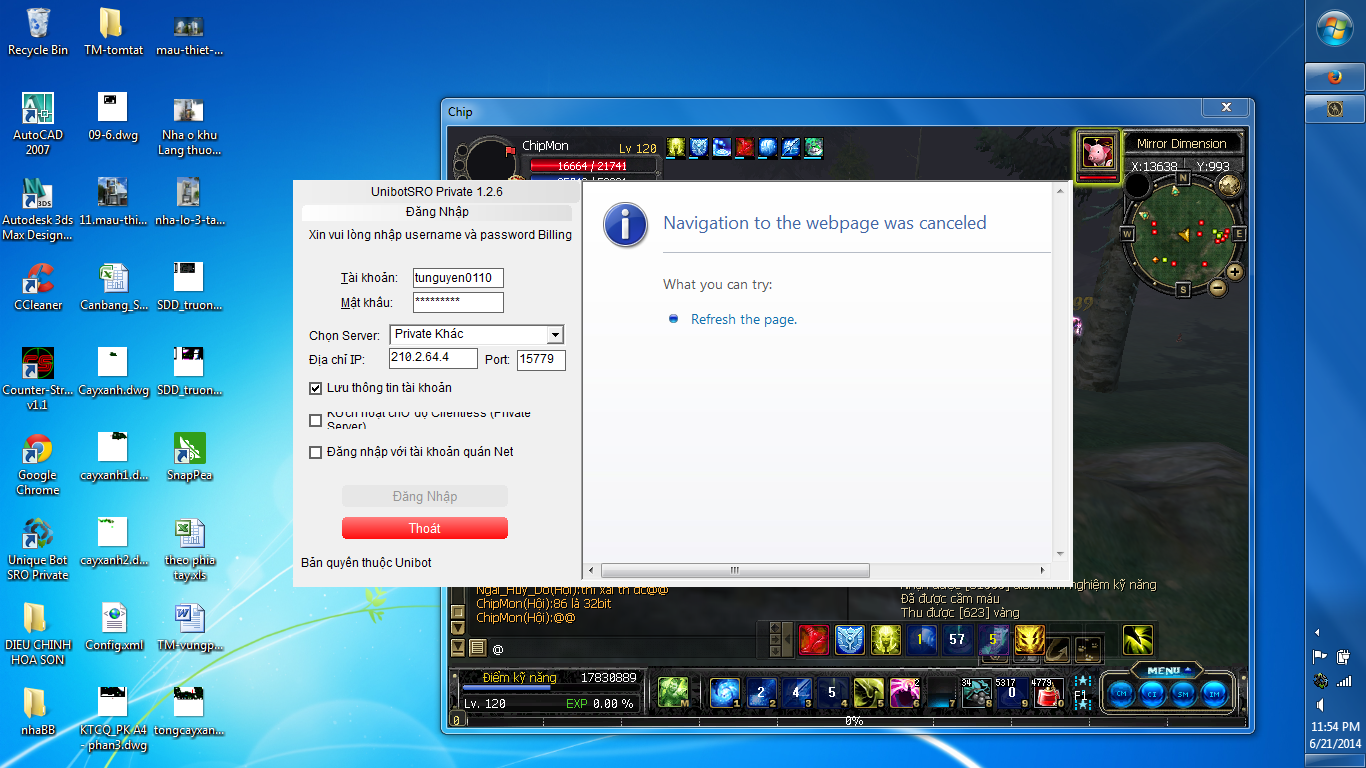The image size is (1366, 768).
Task: Open the CI button in game menu
Action: click(1152, 693)
